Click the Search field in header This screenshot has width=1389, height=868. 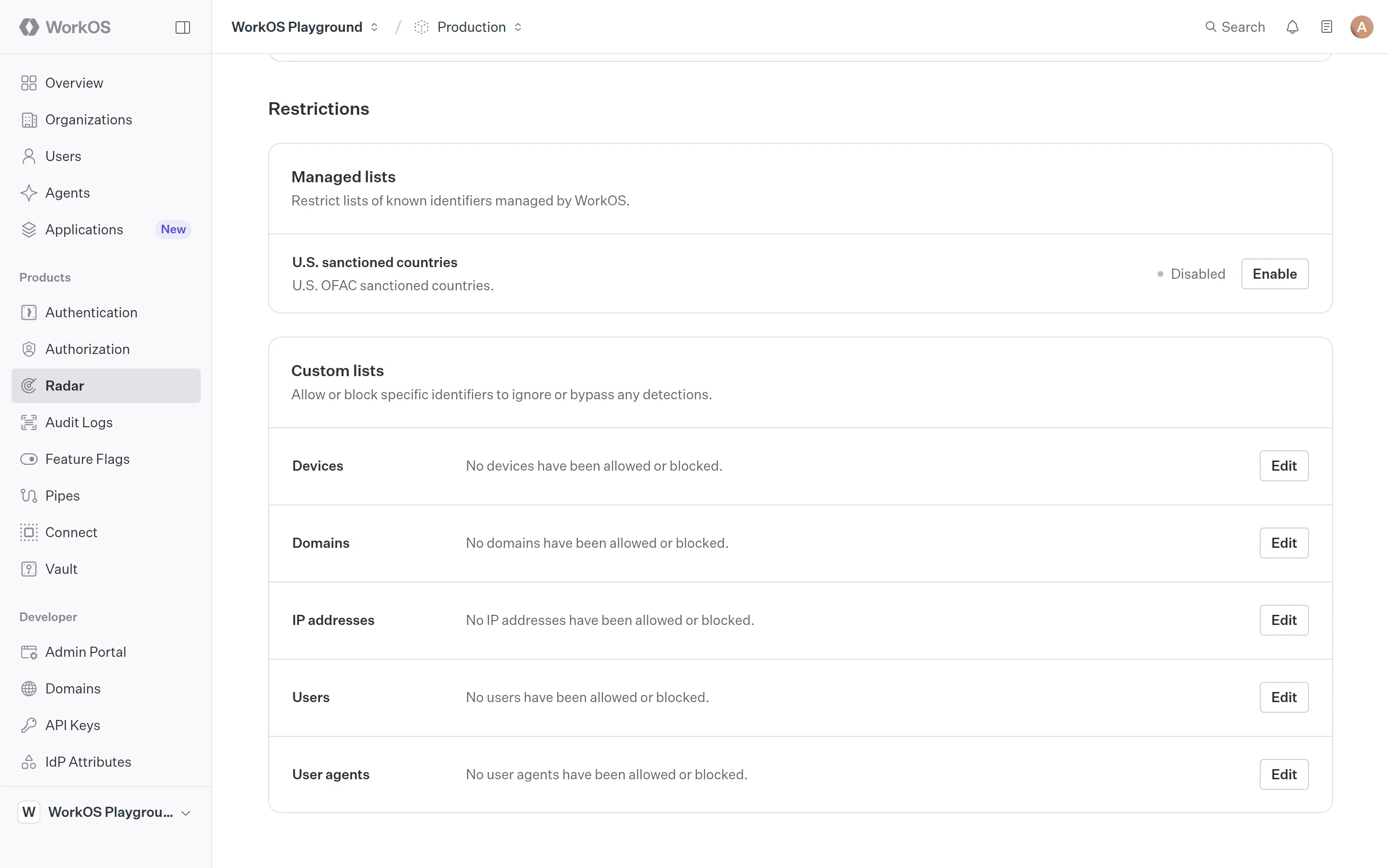(1235, 27)
